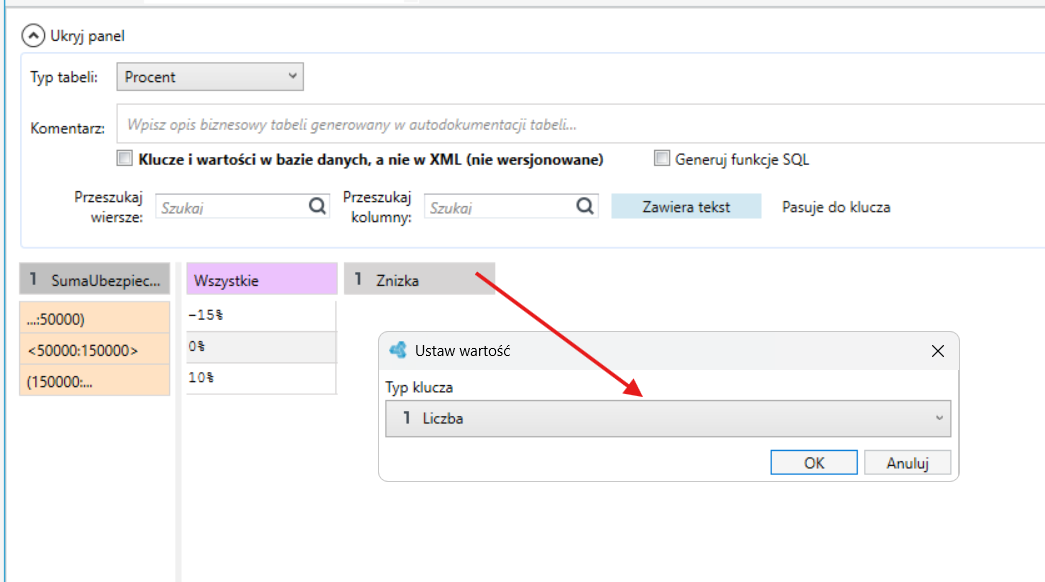Click the Znizka column key header
Viewport: 1045px width, 582px height.
419,279
